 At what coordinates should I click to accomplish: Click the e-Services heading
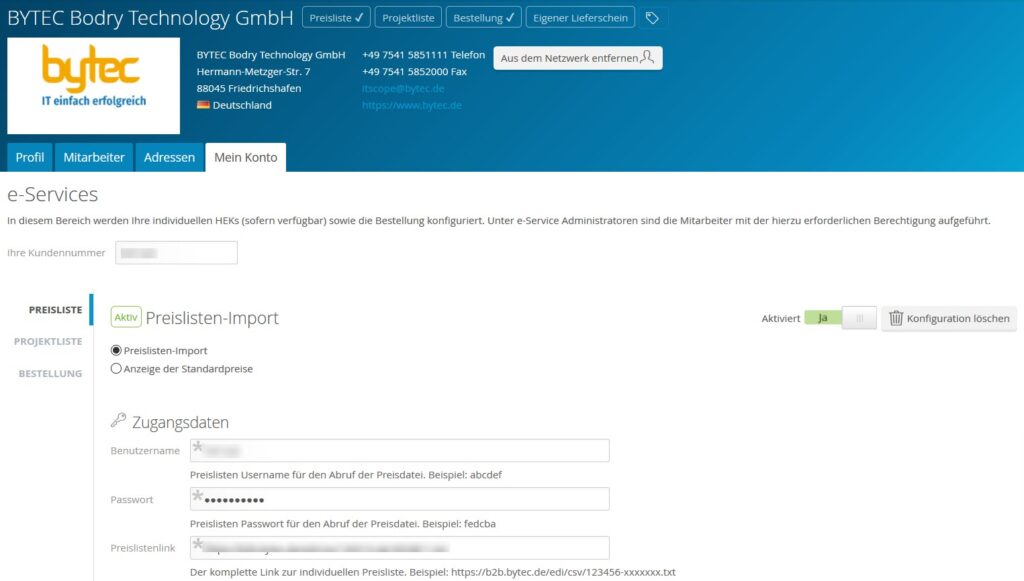(52, 195)
